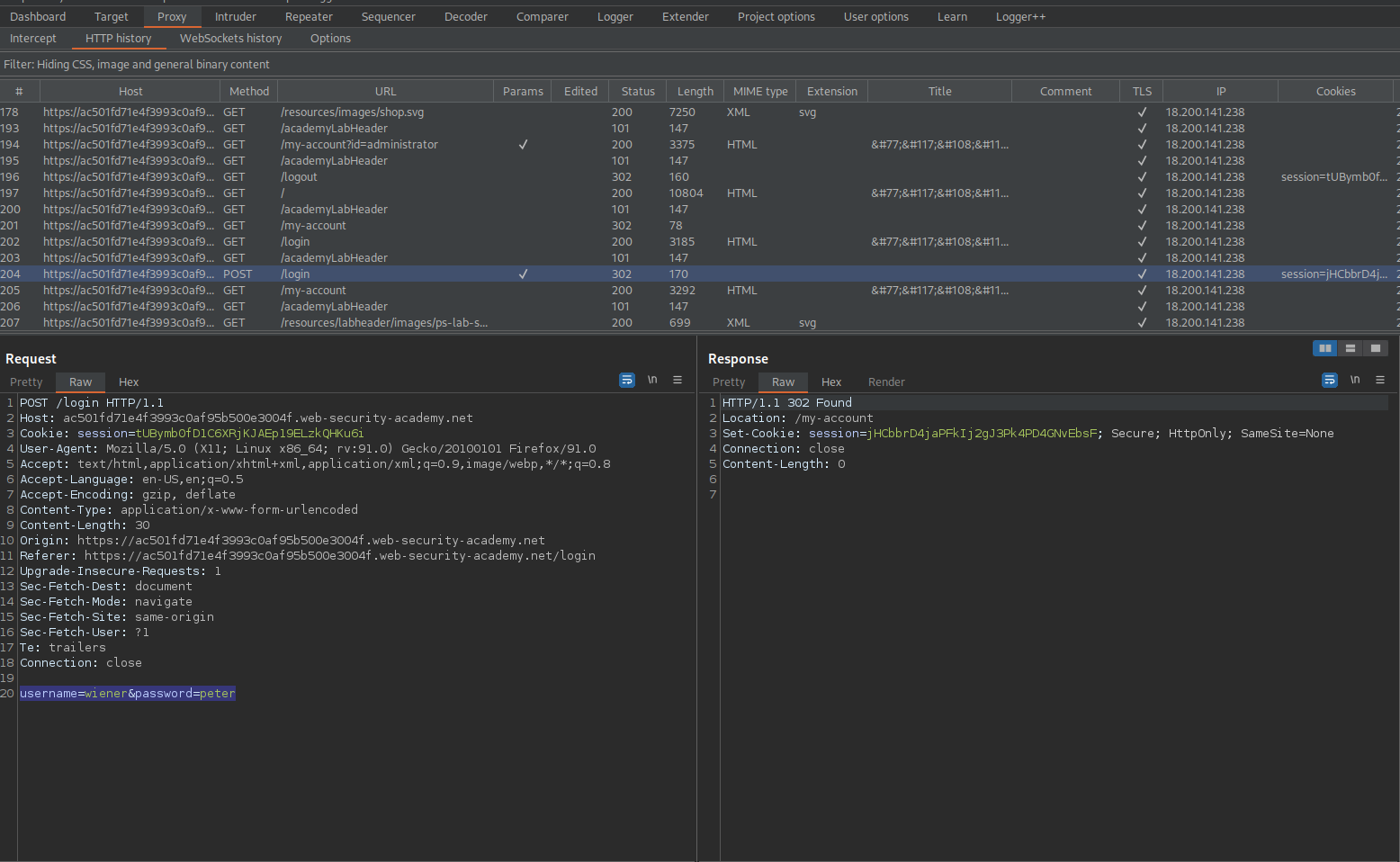
Task: Open the Dashboard tab
Action: pos(38,17)
